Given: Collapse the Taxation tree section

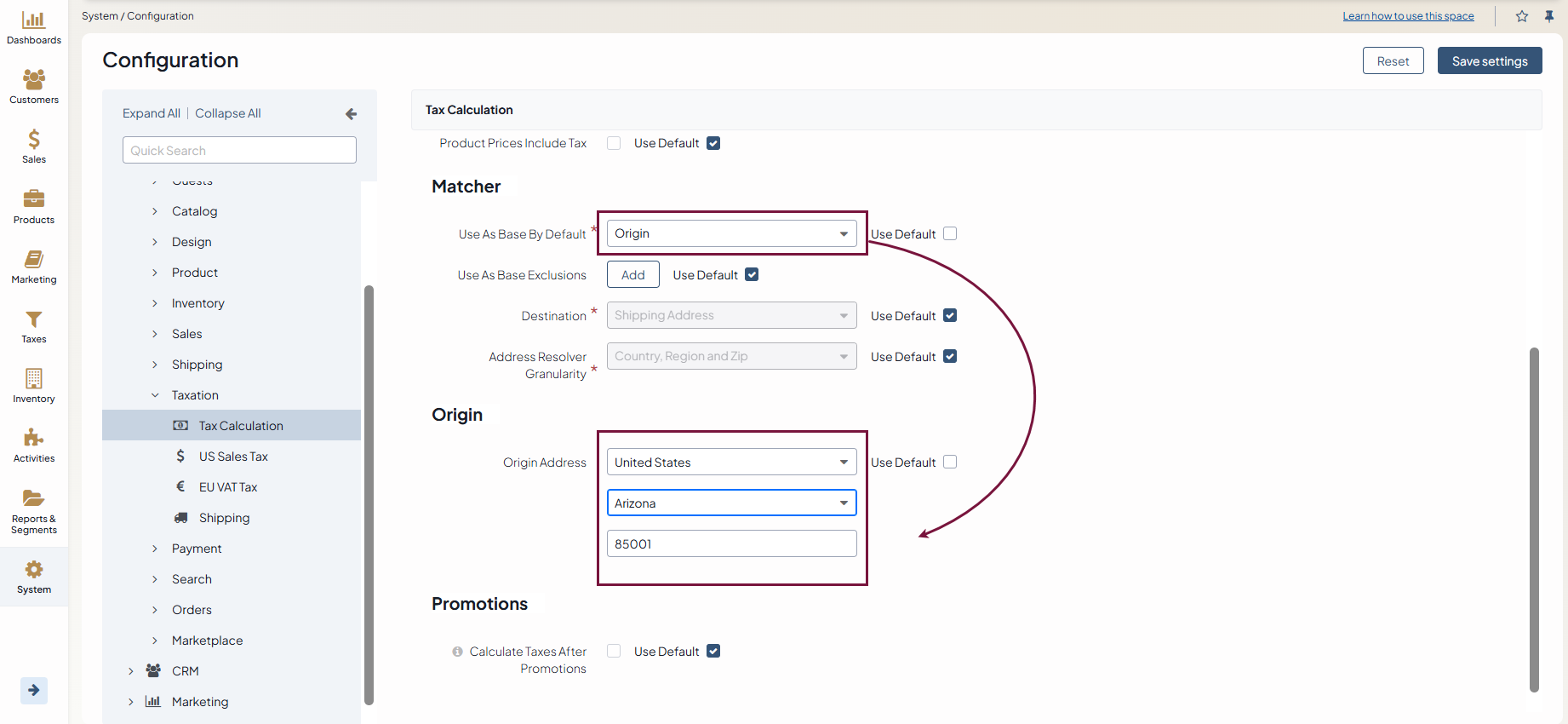Looking at the screenshot, I should 155,395.
